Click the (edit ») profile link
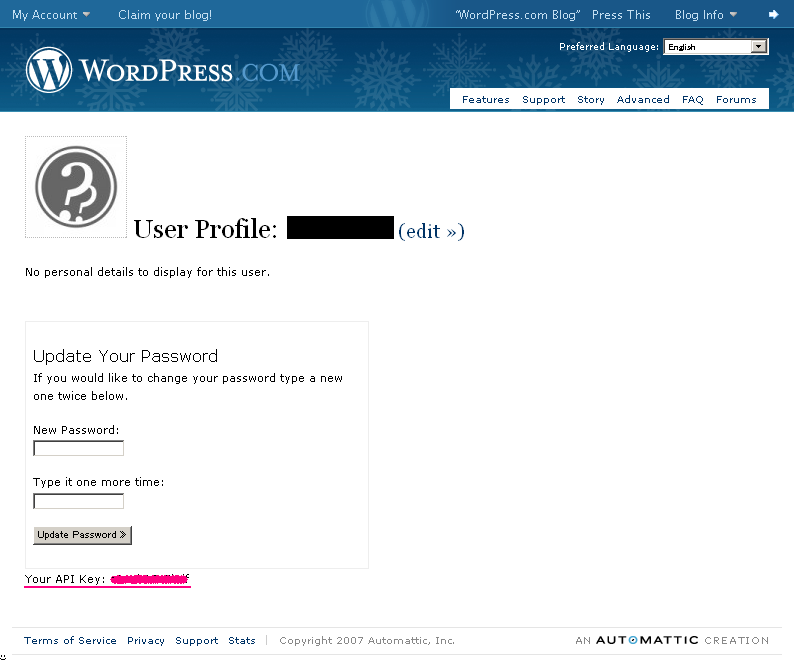 coord(431,231)
